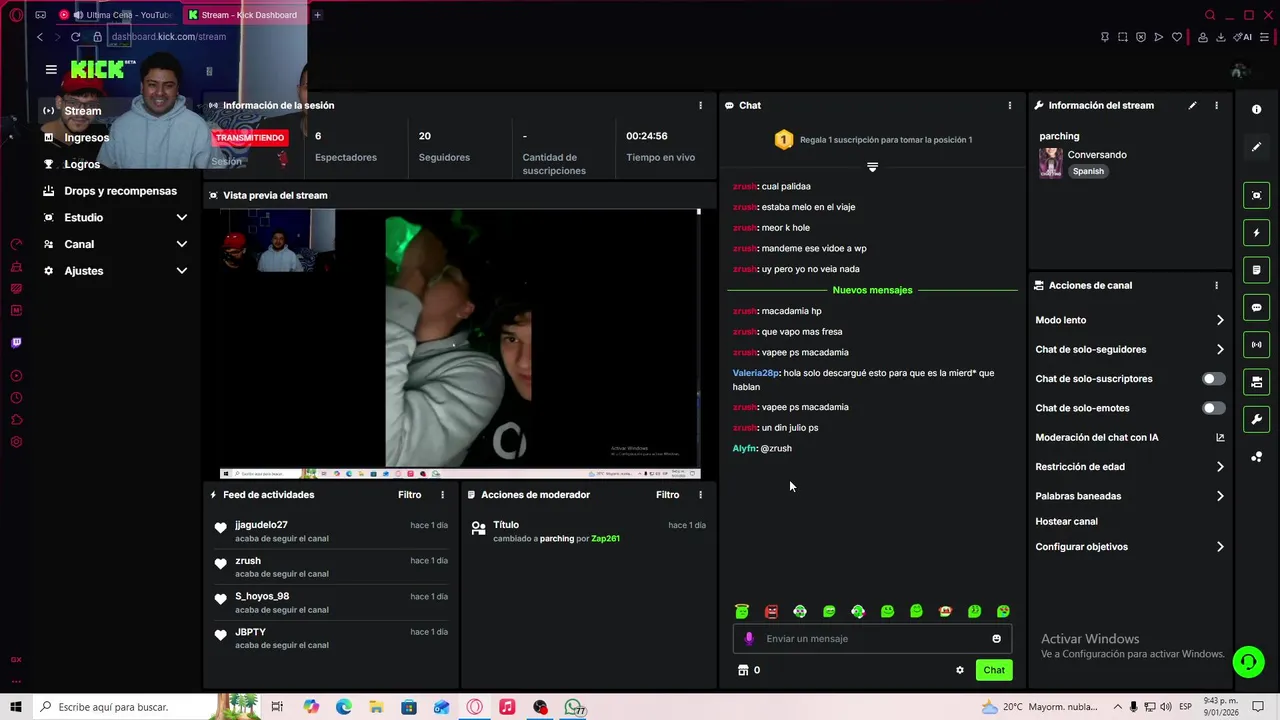1280x720 pixels.
Task: Click the green Chat send button
Action: [x=994, y=670]
